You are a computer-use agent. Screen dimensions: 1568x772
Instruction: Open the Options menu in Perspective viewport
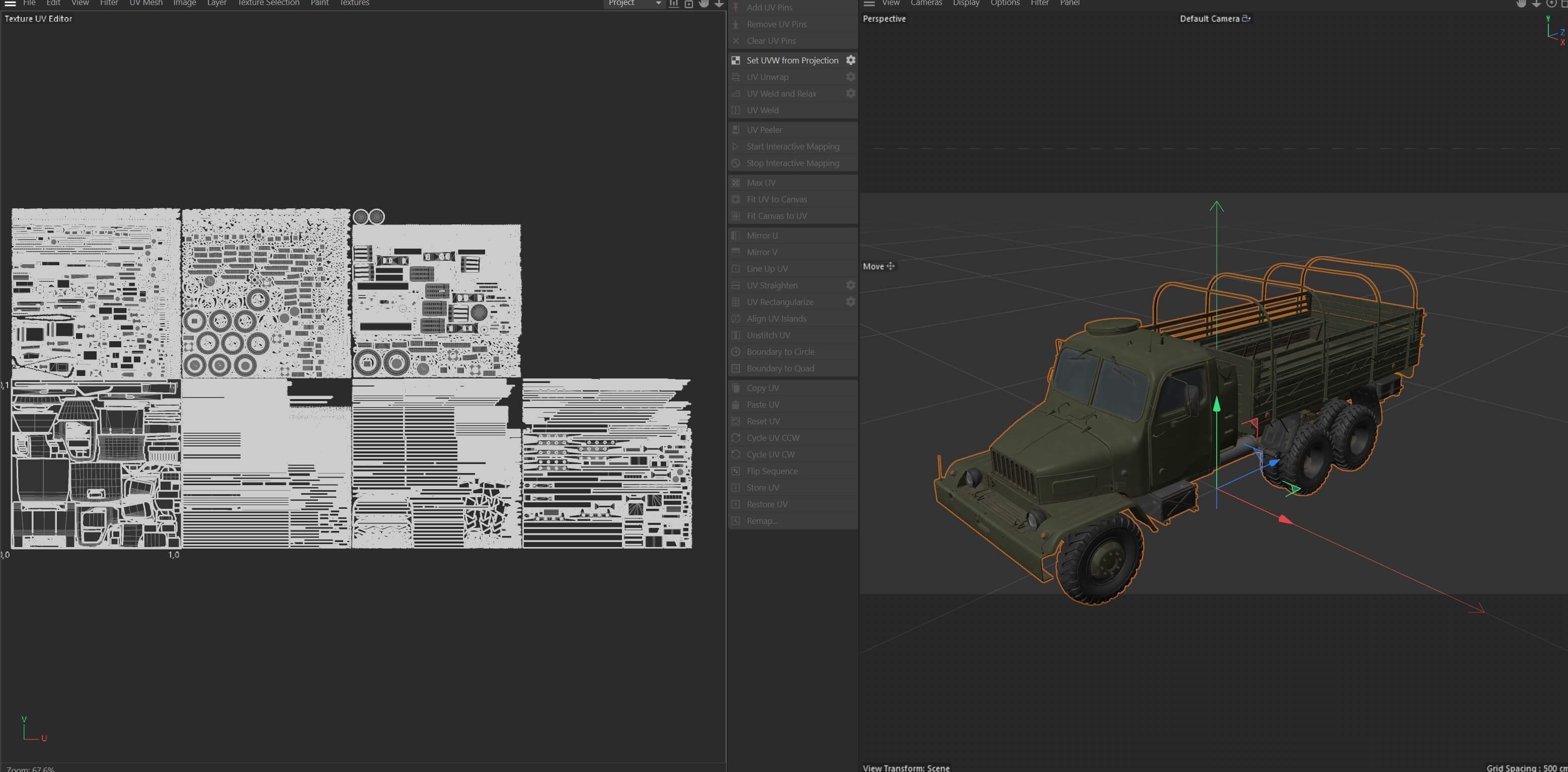coord(1005,3)
